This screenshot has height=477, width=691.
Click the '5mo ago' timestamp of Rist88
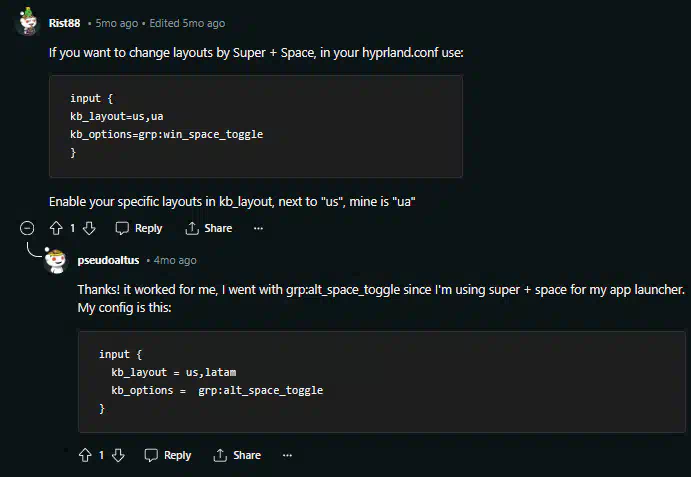[117, 23]
